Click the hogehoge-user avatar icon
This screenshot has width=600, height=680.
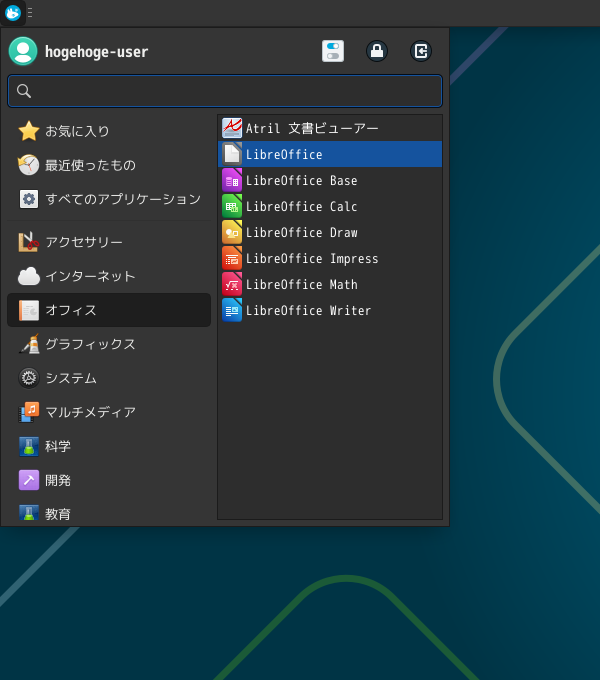pyautogui.click(x=23, y=51)
